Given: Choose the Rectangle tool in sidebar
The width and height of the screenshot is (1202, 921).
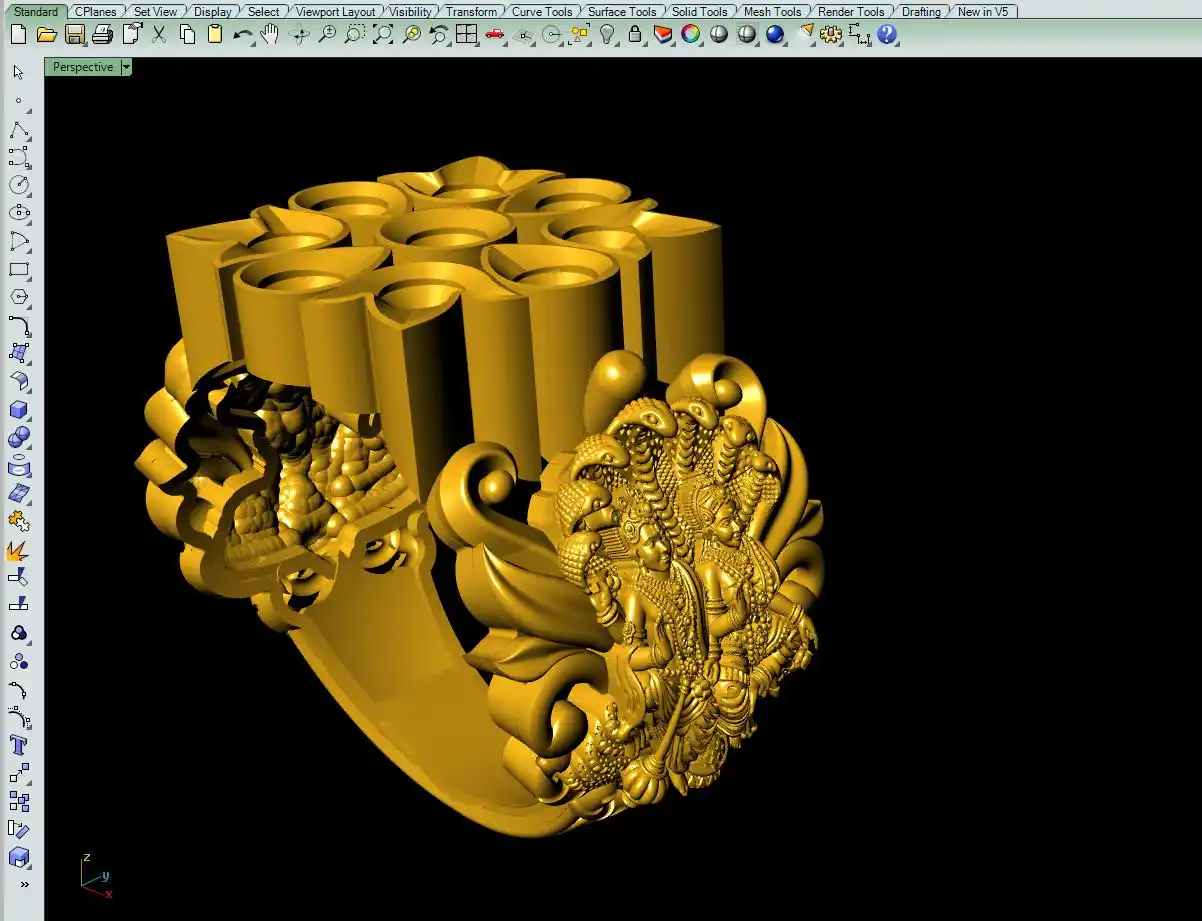Looking at the screenshot, I should (x=19, y=269).
